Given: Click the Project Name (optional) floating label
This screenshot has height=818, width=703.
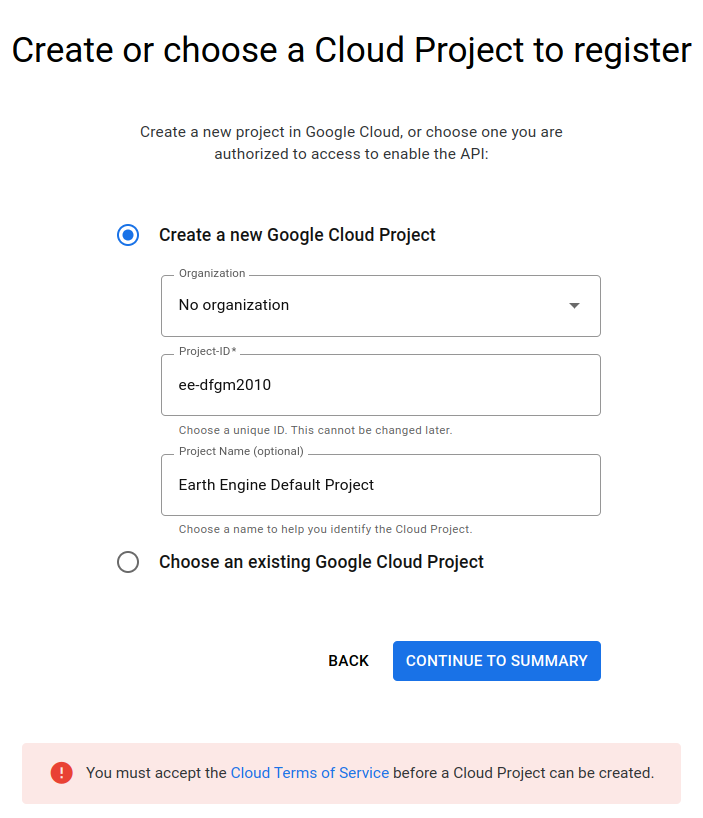Looking at the screenshot, I should (240, 452).
